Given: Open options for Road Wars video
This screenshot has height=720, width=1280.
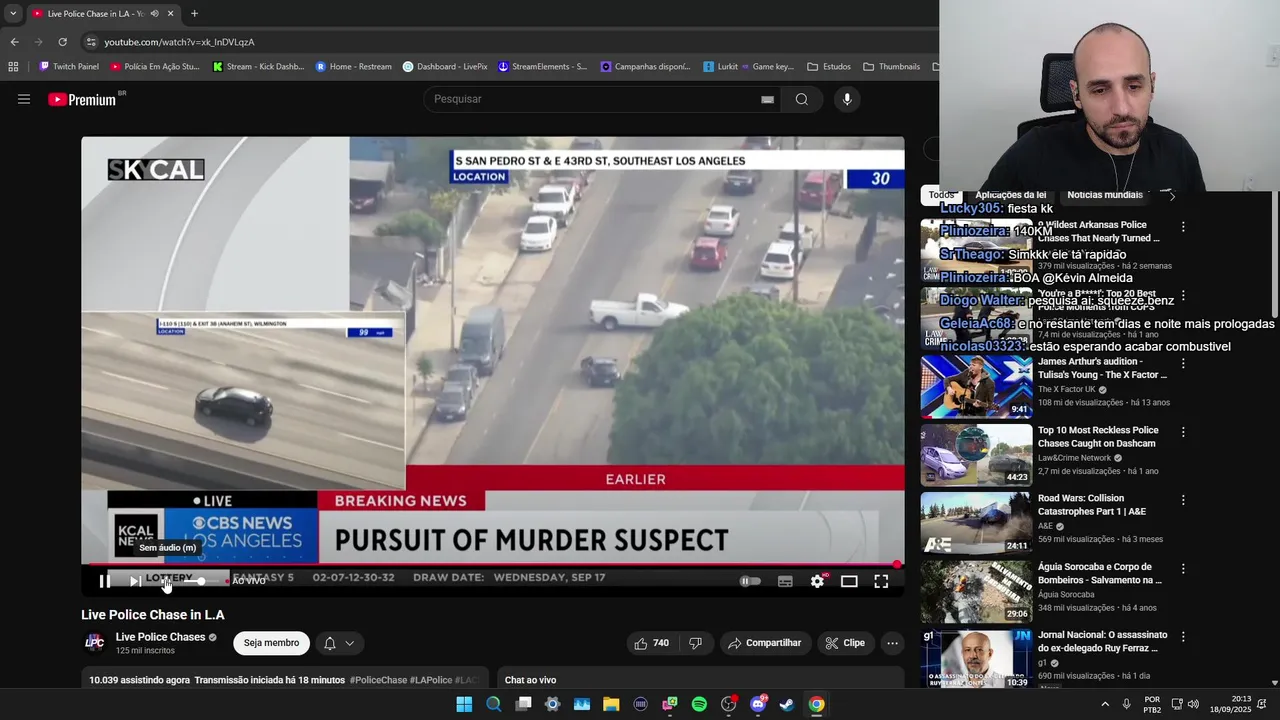Looking at the screenshot, I should (1183, 500).
